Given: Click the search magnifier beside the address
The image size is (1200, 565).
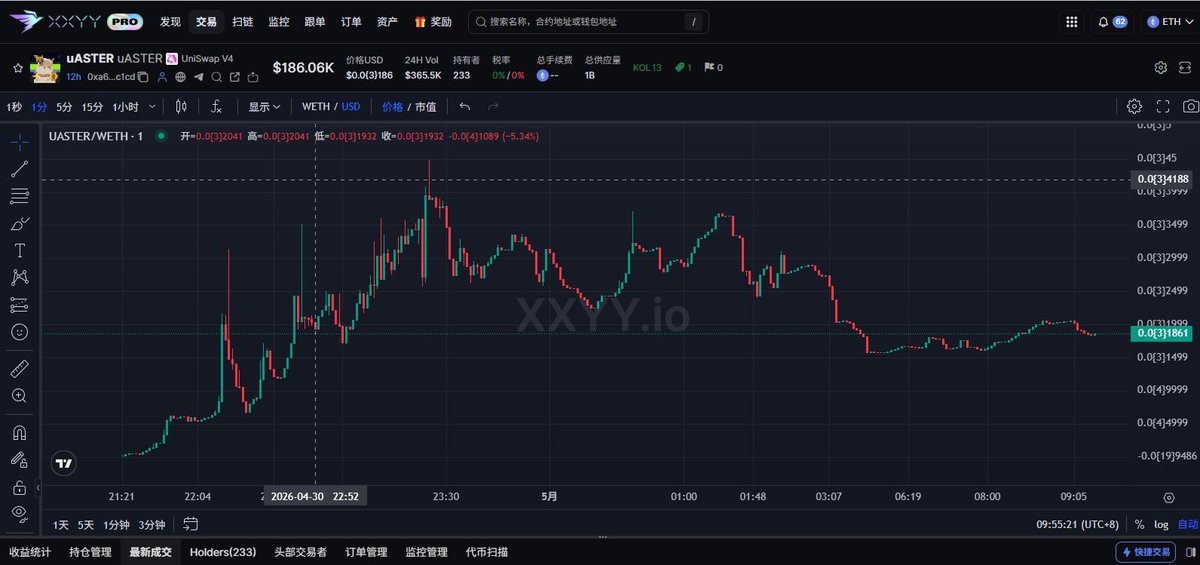Looking at the screenshot, I should tap(216, 77).
